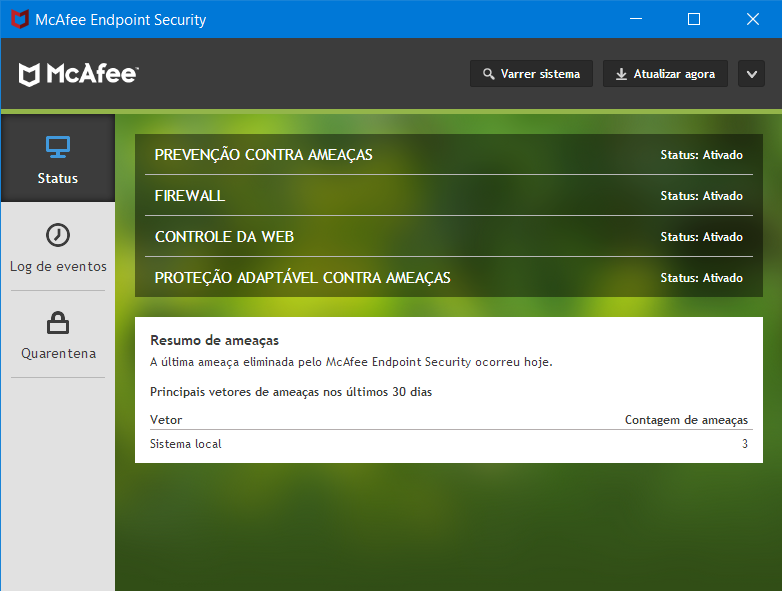Click the Varrer sistema scan button
Screen dimensions: 782x591
coord(531,74)
